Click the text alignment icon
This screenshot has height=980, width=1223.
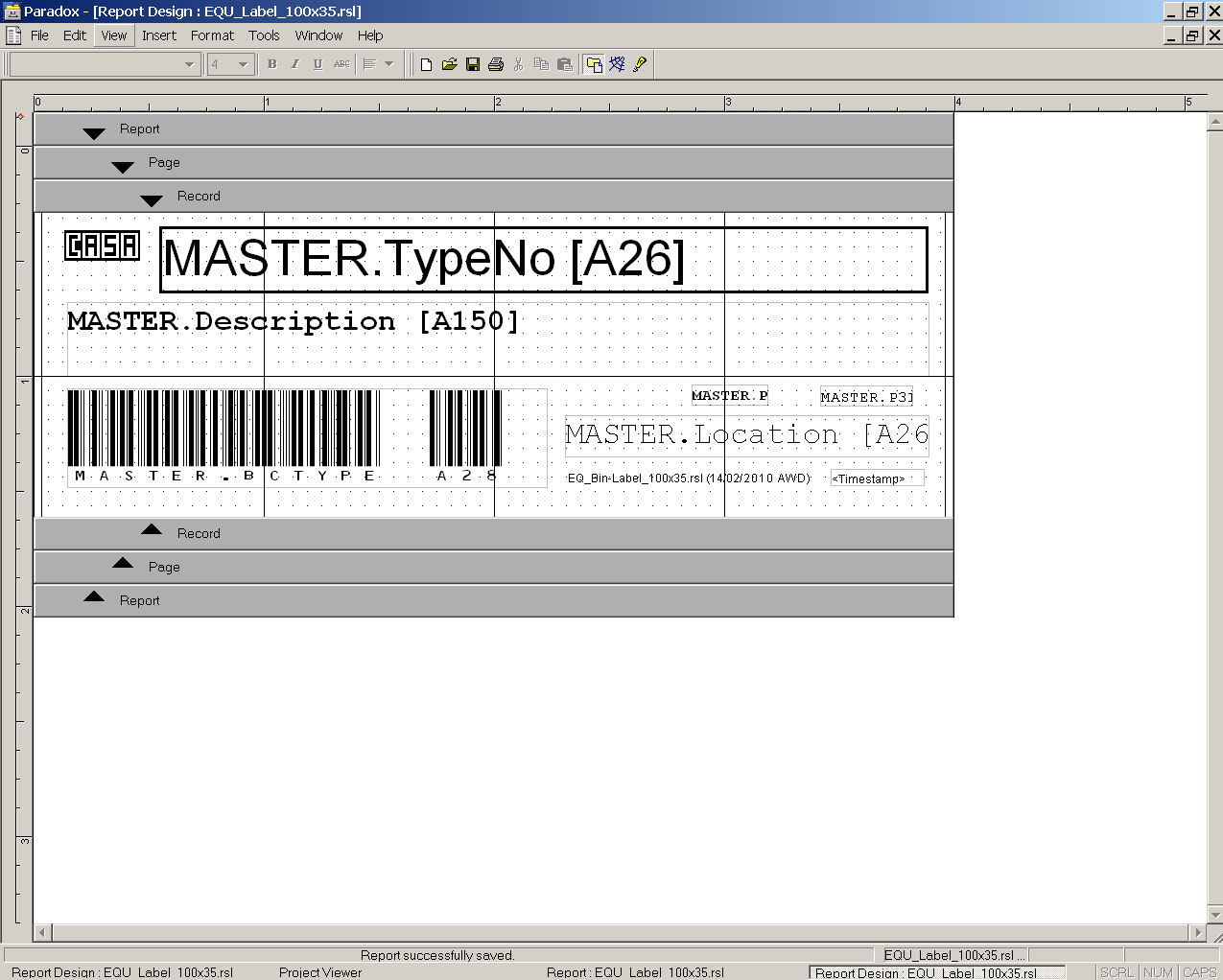pos(369,64)
